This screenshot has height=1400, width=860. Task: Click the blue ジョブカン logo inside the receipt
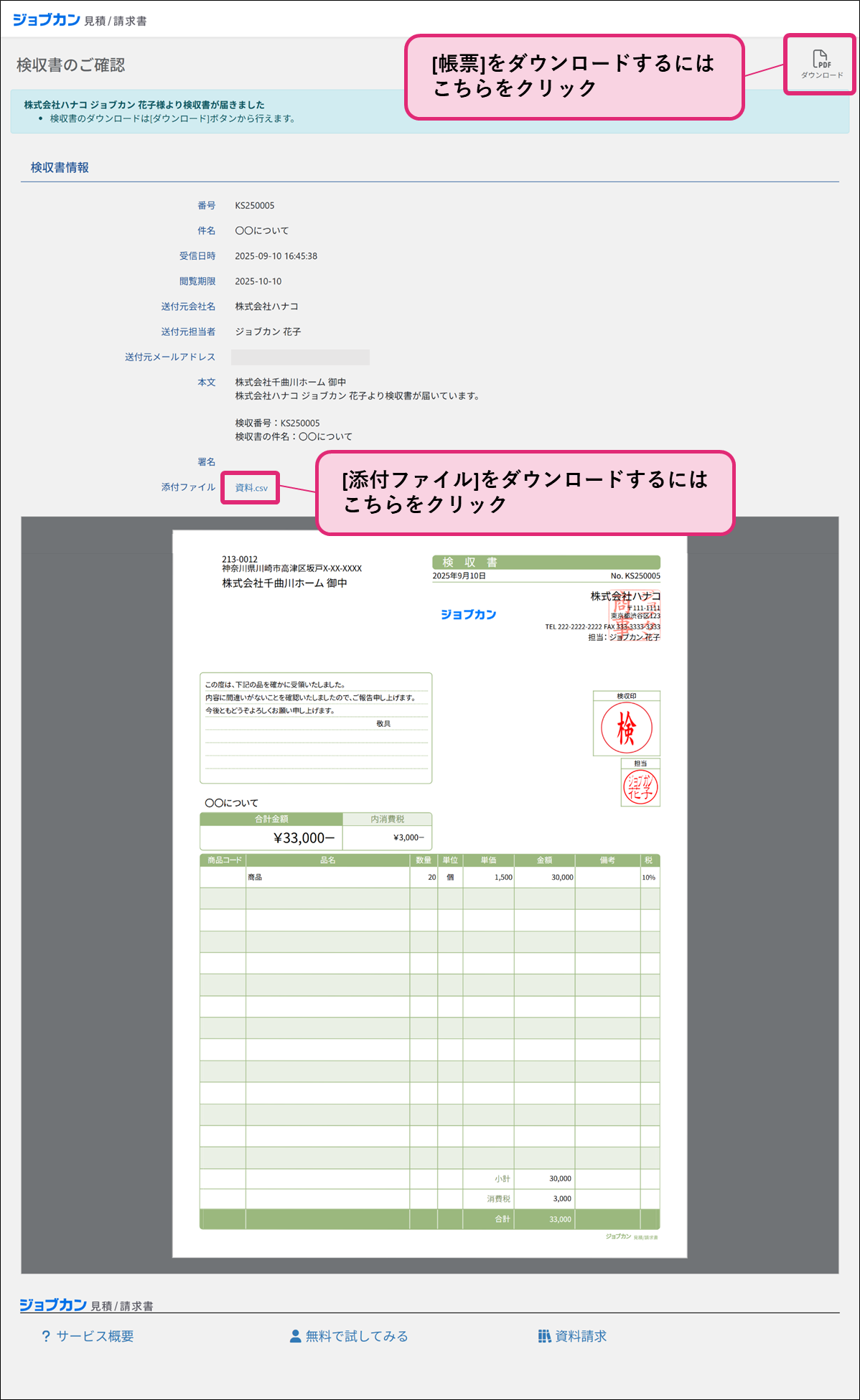pyautogui.click(x=468, y=614)
